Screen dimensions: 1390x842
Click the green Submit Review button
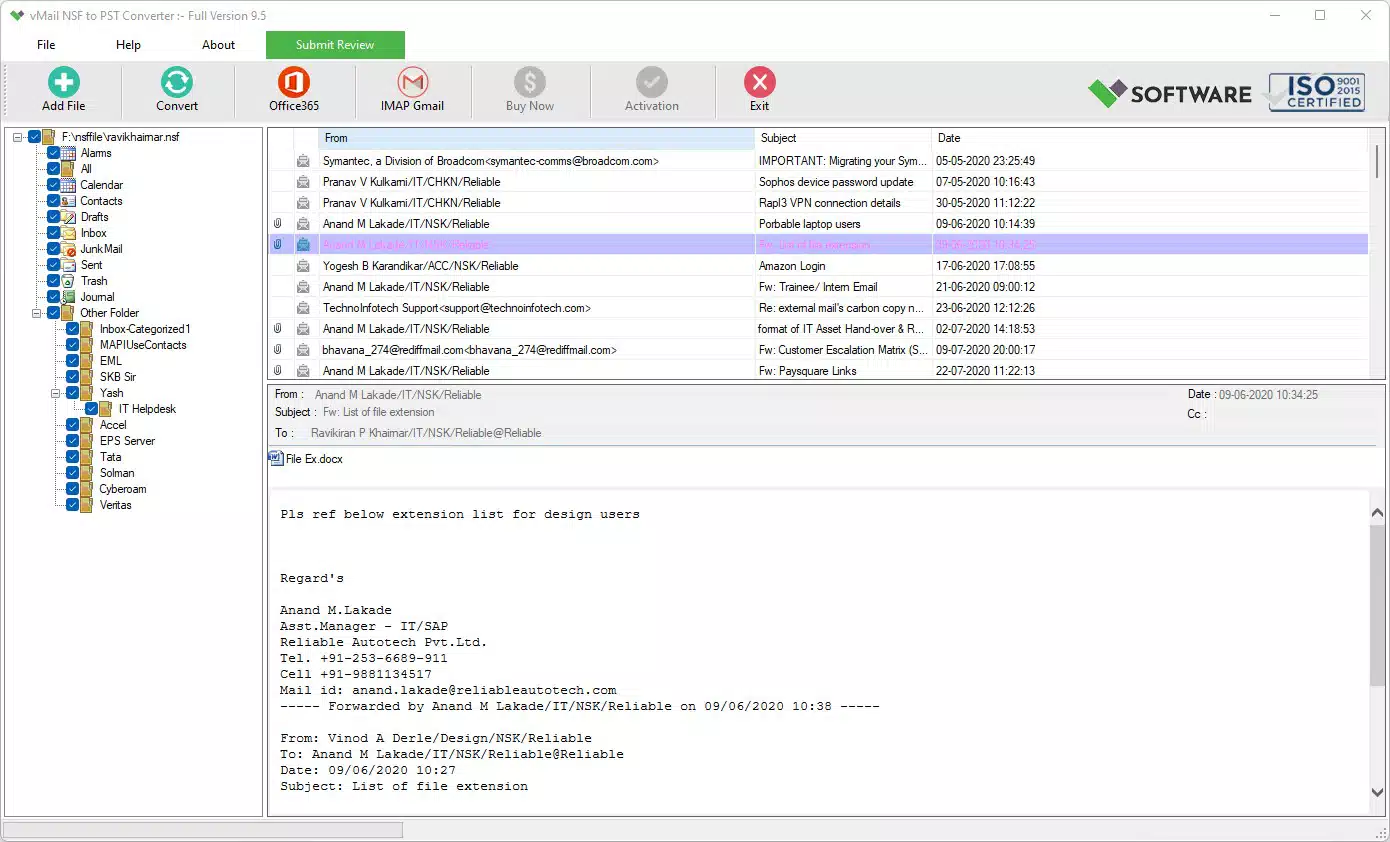tap(335, 45)
